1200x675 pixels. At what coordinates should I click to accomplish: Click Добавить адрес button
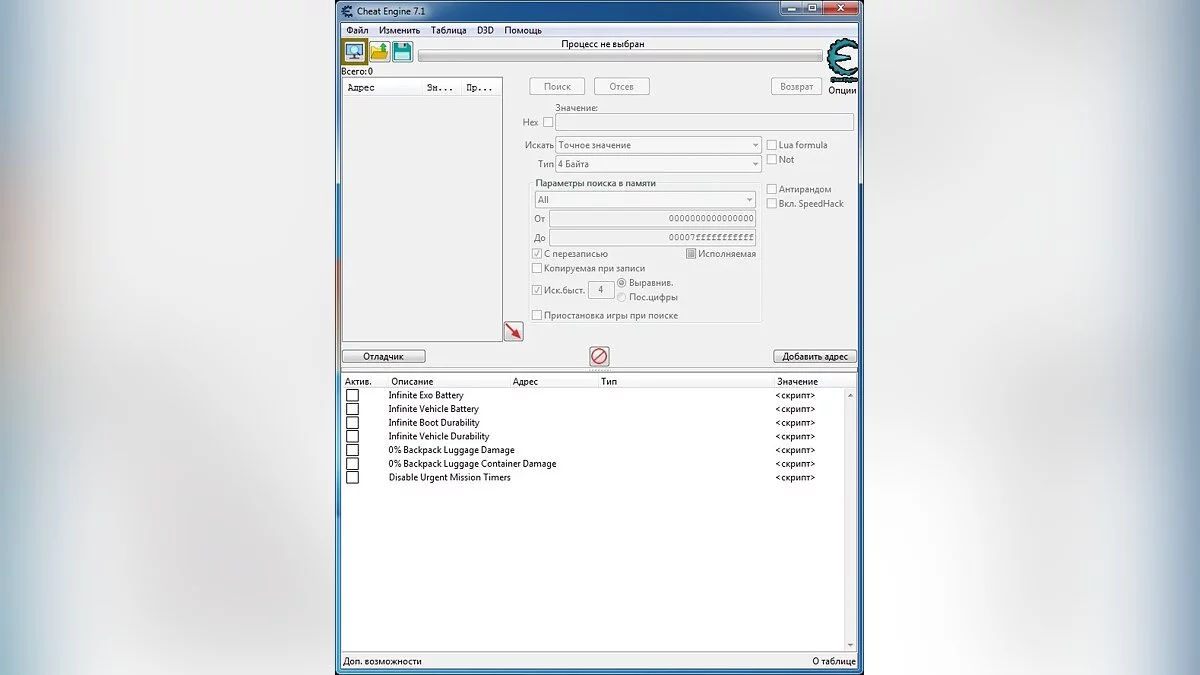pyautogui.click(x=815, y=356)
